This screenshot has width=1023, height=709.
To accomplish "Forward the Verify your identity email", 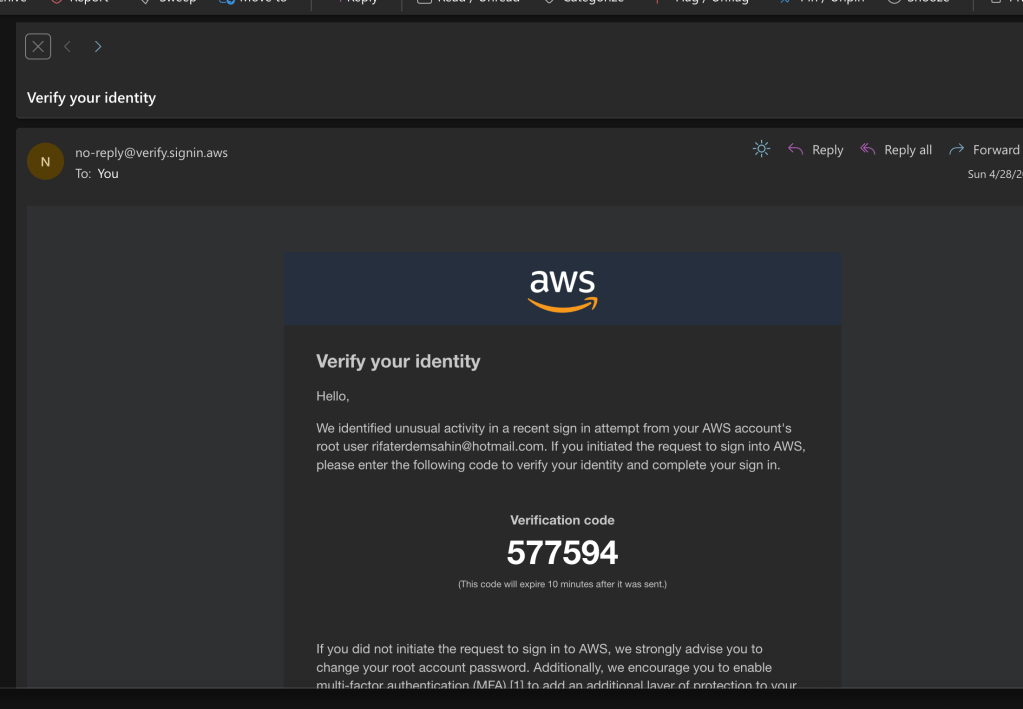I will [x=985, y=150].
